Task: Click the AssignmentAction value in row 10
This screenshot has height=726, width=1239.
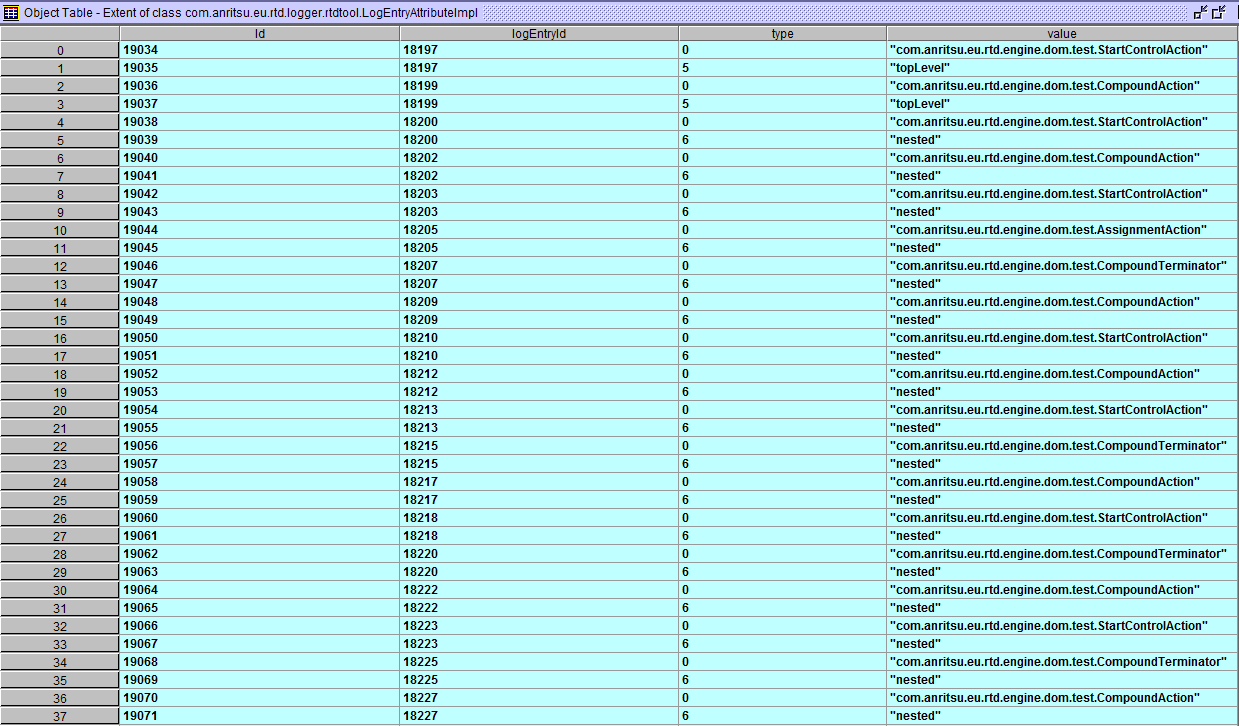Action: click(1062, 230)
